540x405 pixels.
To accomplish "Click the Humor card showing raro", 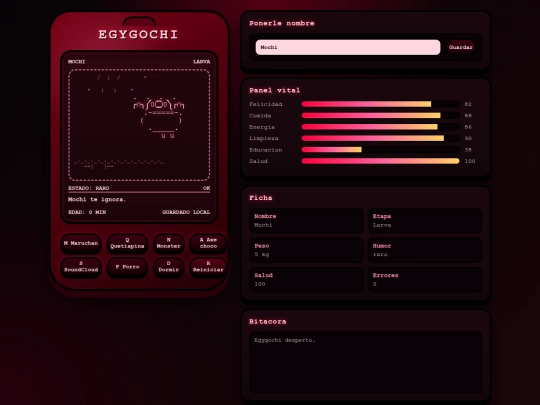I will click(425, 250).
